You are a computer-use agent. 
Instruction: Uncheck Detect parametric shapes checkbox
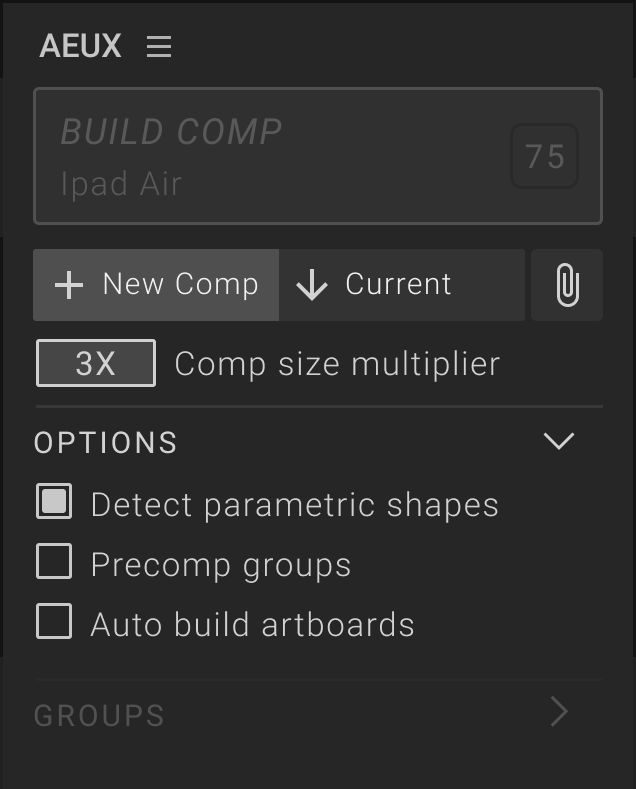[54, 501]
